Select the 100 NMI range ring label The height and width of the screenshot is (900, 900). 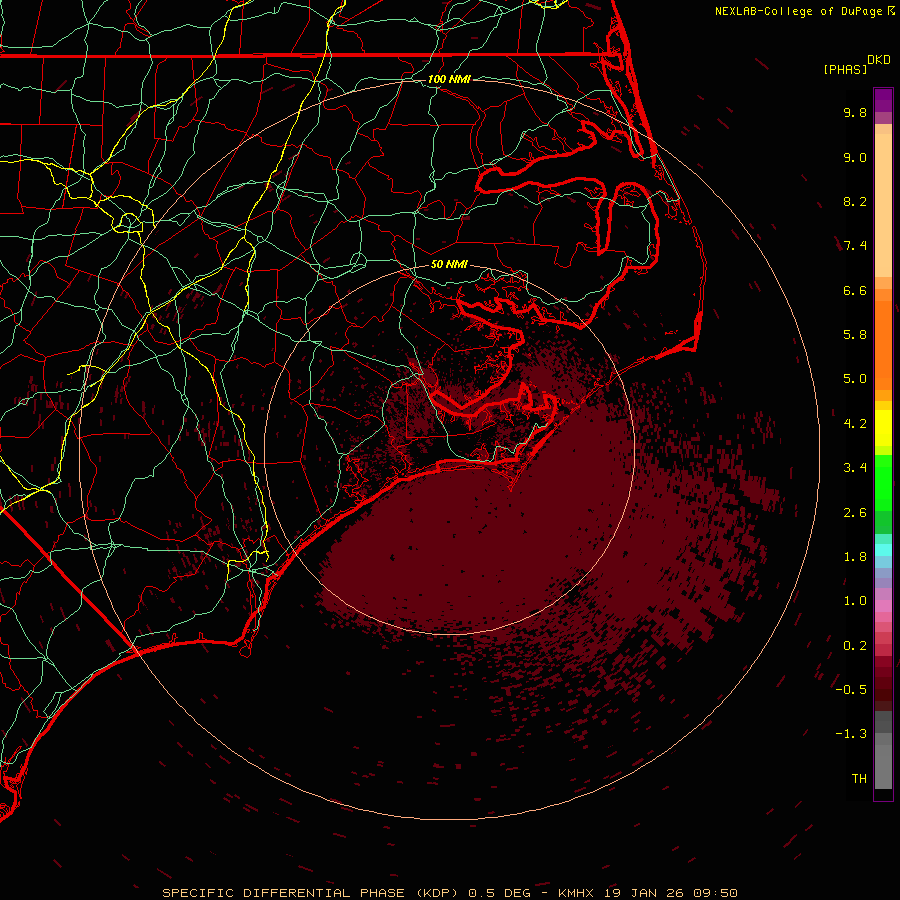click(x=449, y=79)
